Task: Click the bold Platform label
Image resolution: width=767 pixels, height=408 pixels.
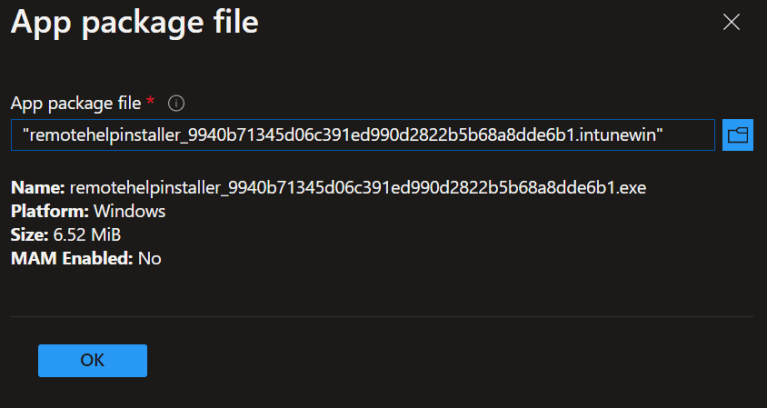Action: tap(46, 212)
